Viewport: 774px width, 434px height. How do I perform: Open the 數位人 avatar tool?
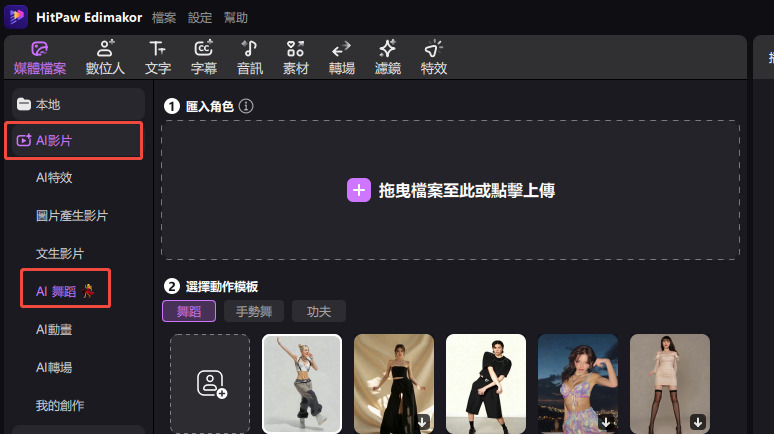click(x=105, y=58)
